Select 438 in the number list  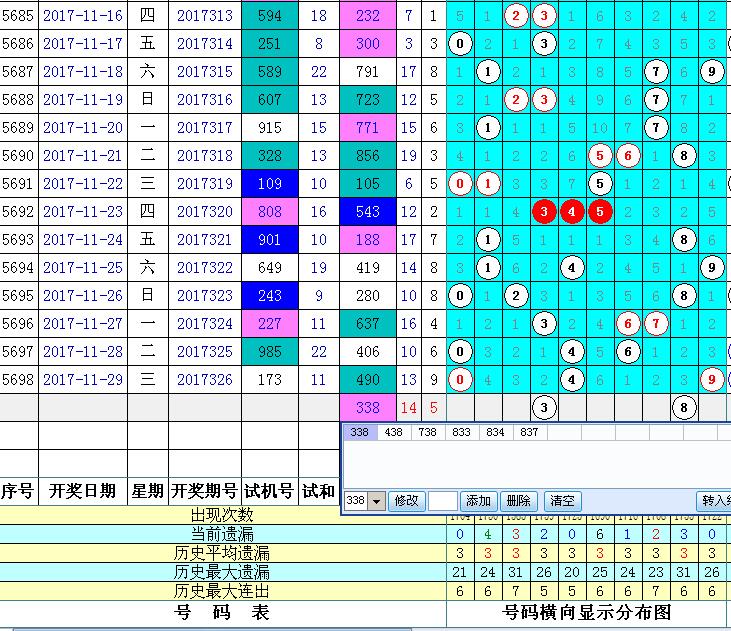pyautogui.click(x=393, y=432)
